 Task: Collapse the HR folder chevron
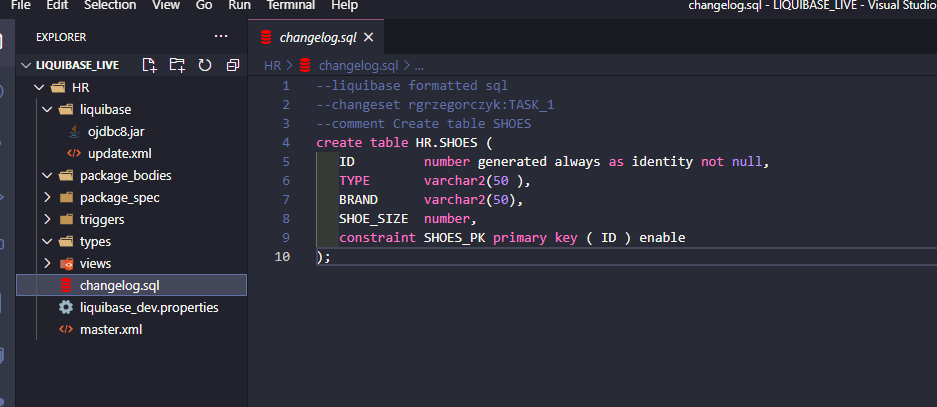[x=39, y=88]
